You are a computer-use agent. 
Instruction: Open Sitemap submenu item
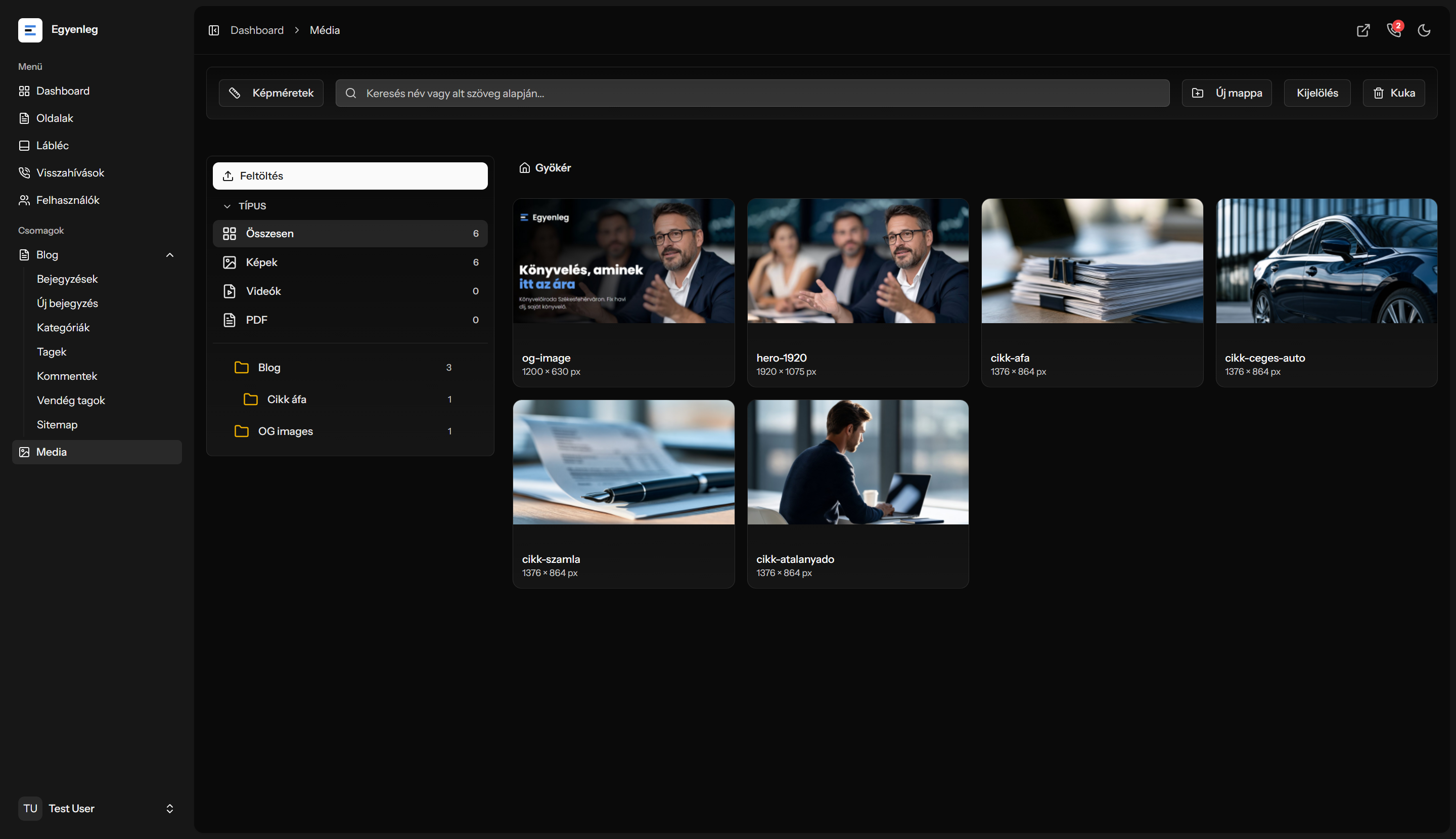[x=57, y=425]
